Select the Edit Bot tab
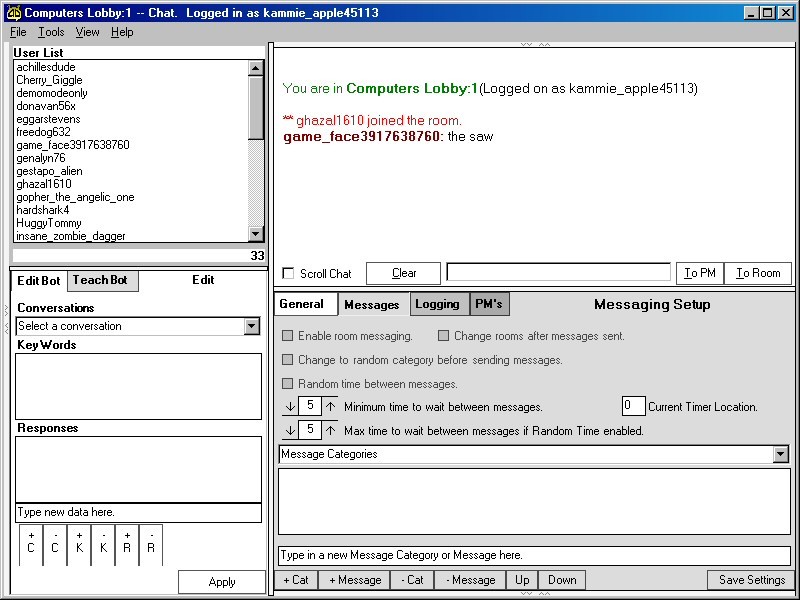Screen dimensions: 800x600 tap(39, 281)
